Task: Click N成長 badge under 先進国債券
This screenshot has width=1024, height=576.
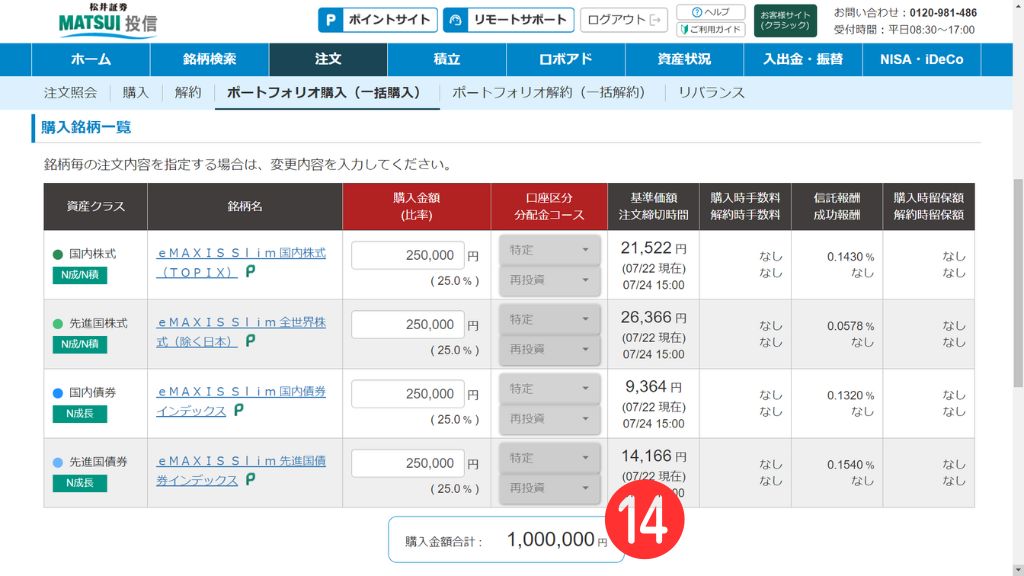Action: tap(80, 483)
